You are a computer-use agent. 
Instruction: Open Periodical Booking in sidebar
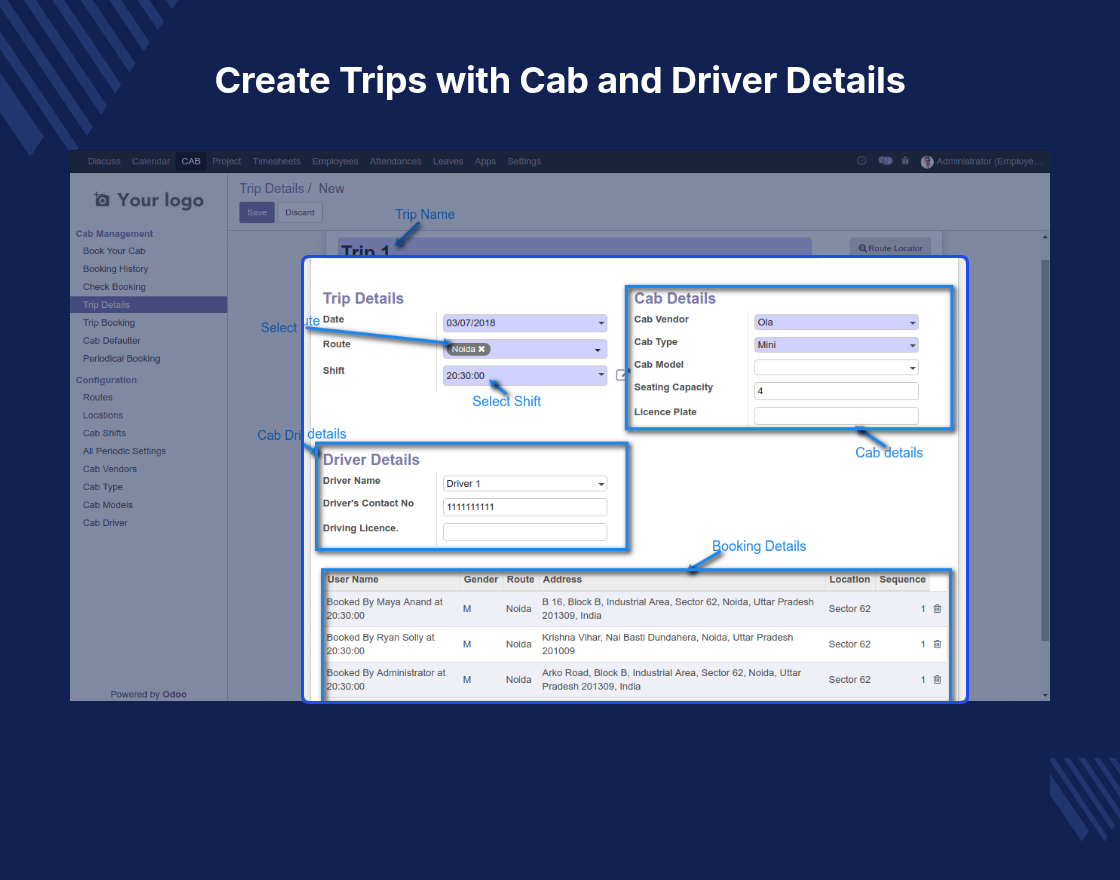(121, 359)
